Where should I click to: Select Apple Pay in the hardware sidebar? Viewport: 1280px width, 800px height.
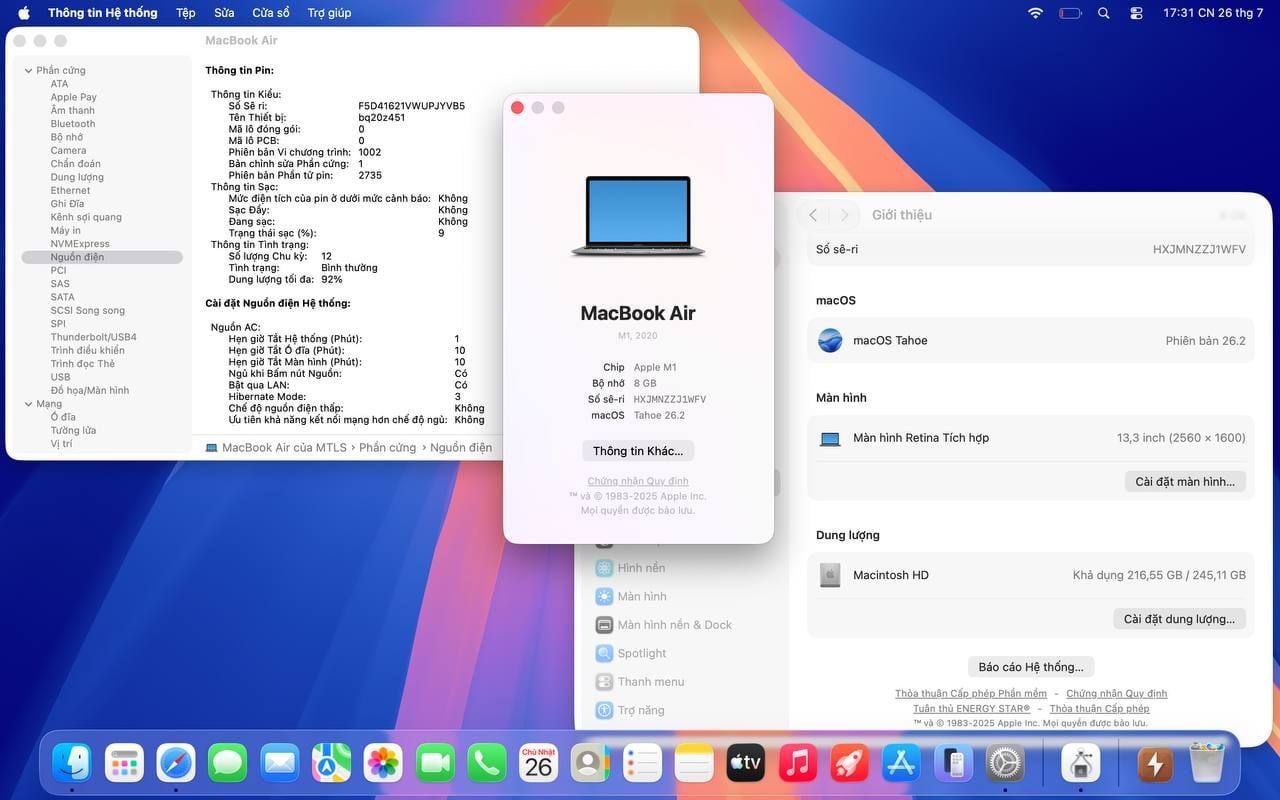[74, 97]
